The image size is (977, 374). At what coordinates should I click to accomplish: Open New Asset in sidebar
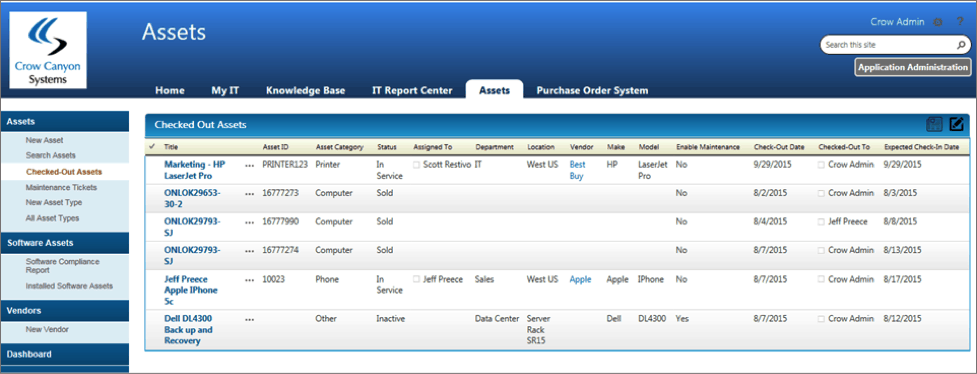[44, 140]
